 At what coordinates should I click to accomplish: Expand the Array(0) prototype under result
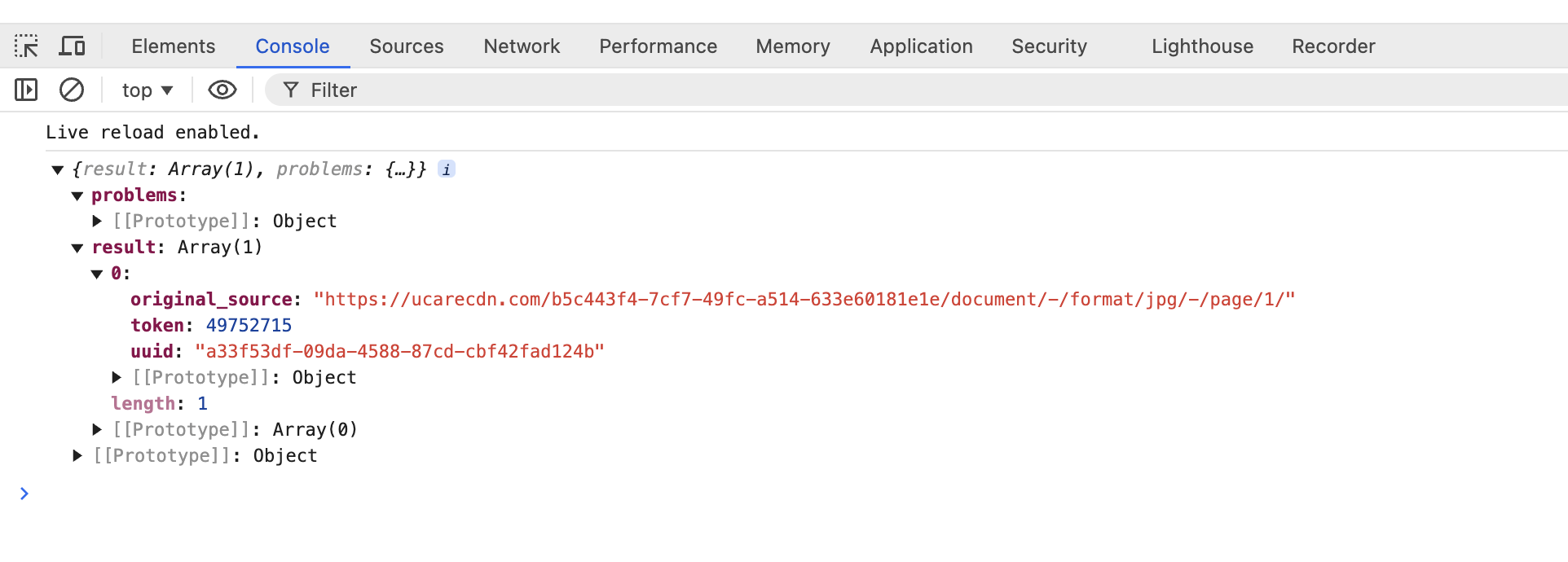pos(96,428)
